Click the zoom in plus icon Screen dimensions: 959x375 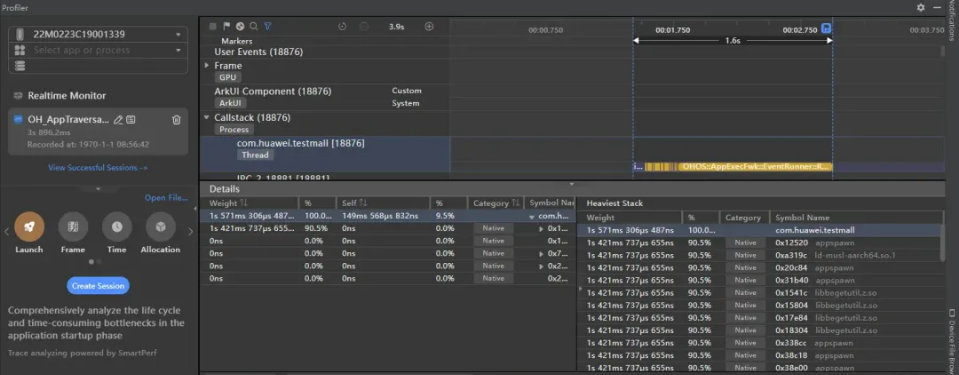coord(429,26)
